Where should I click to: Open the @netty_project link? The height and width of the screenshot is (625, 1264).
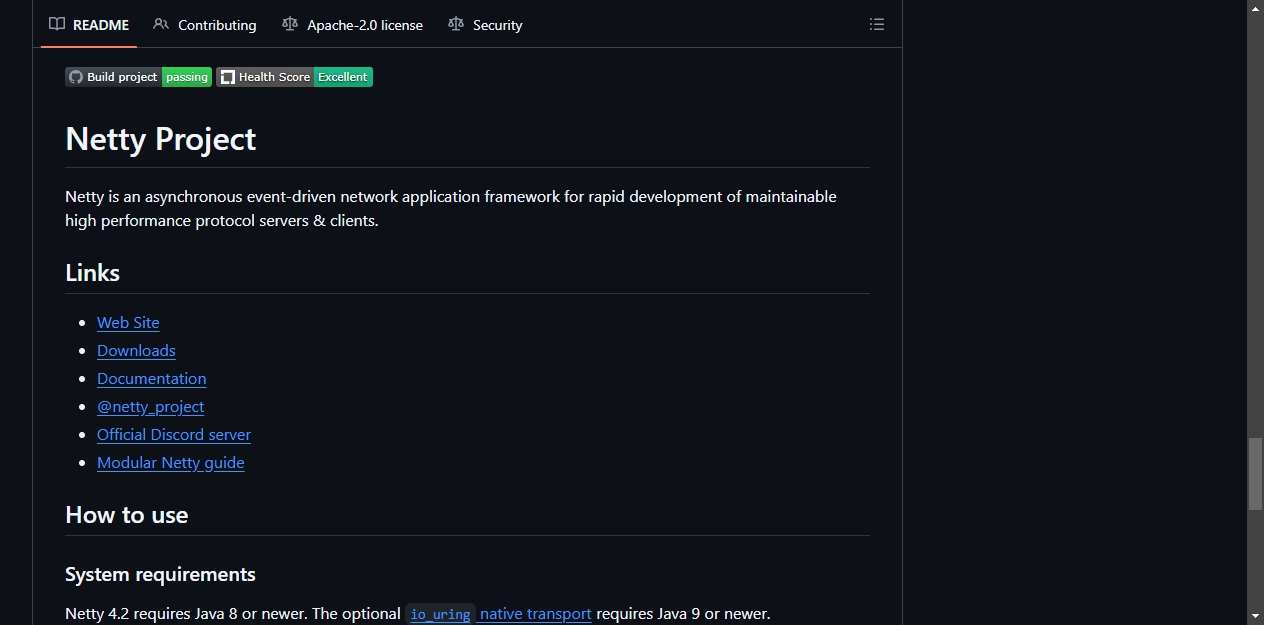(151, 406)
